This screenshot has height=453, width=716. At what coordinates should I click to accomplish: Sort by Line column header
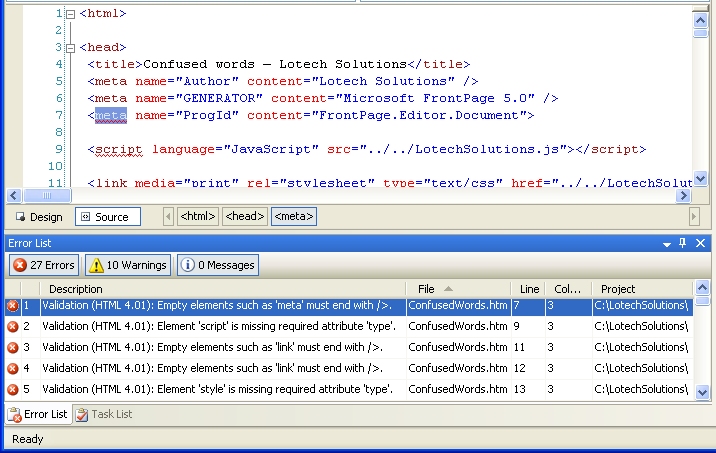[x=528, y=289]
